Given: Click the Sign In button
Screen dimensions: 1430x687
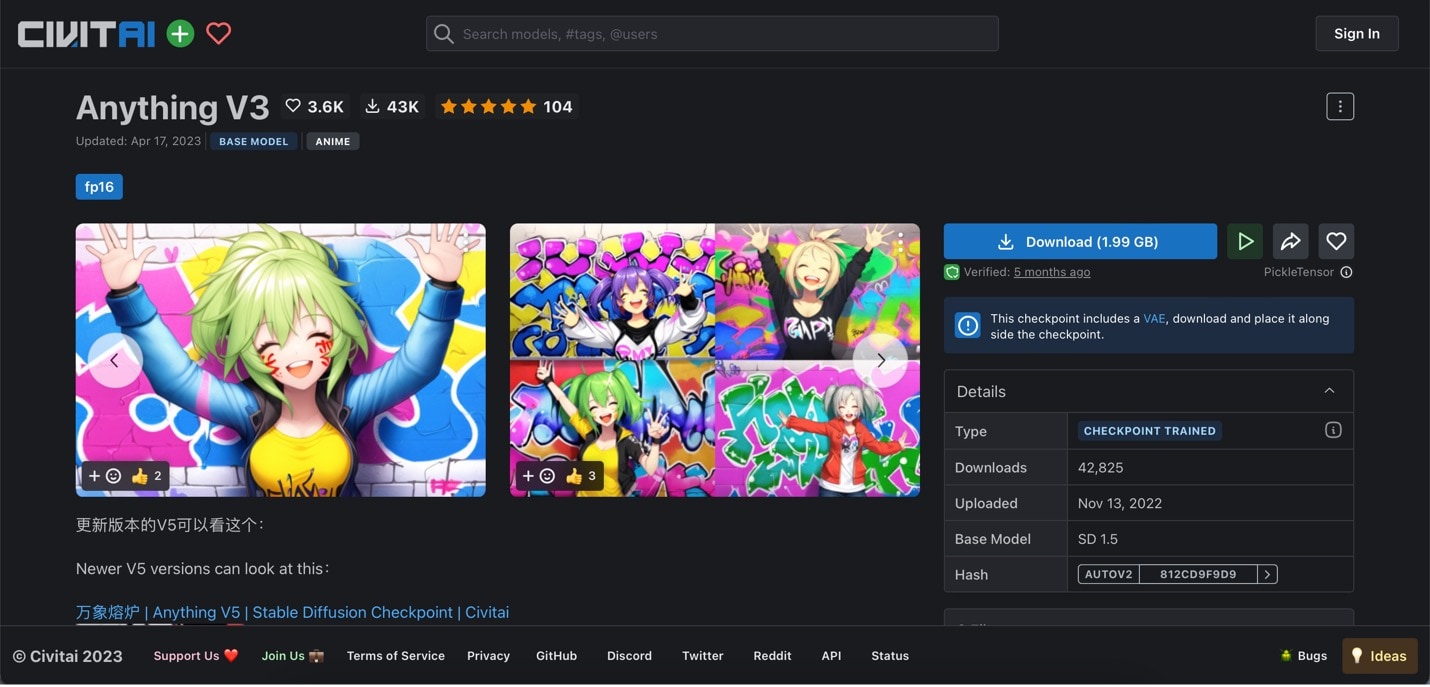Looking at the screenshot, I should (x=1356, y=34).
